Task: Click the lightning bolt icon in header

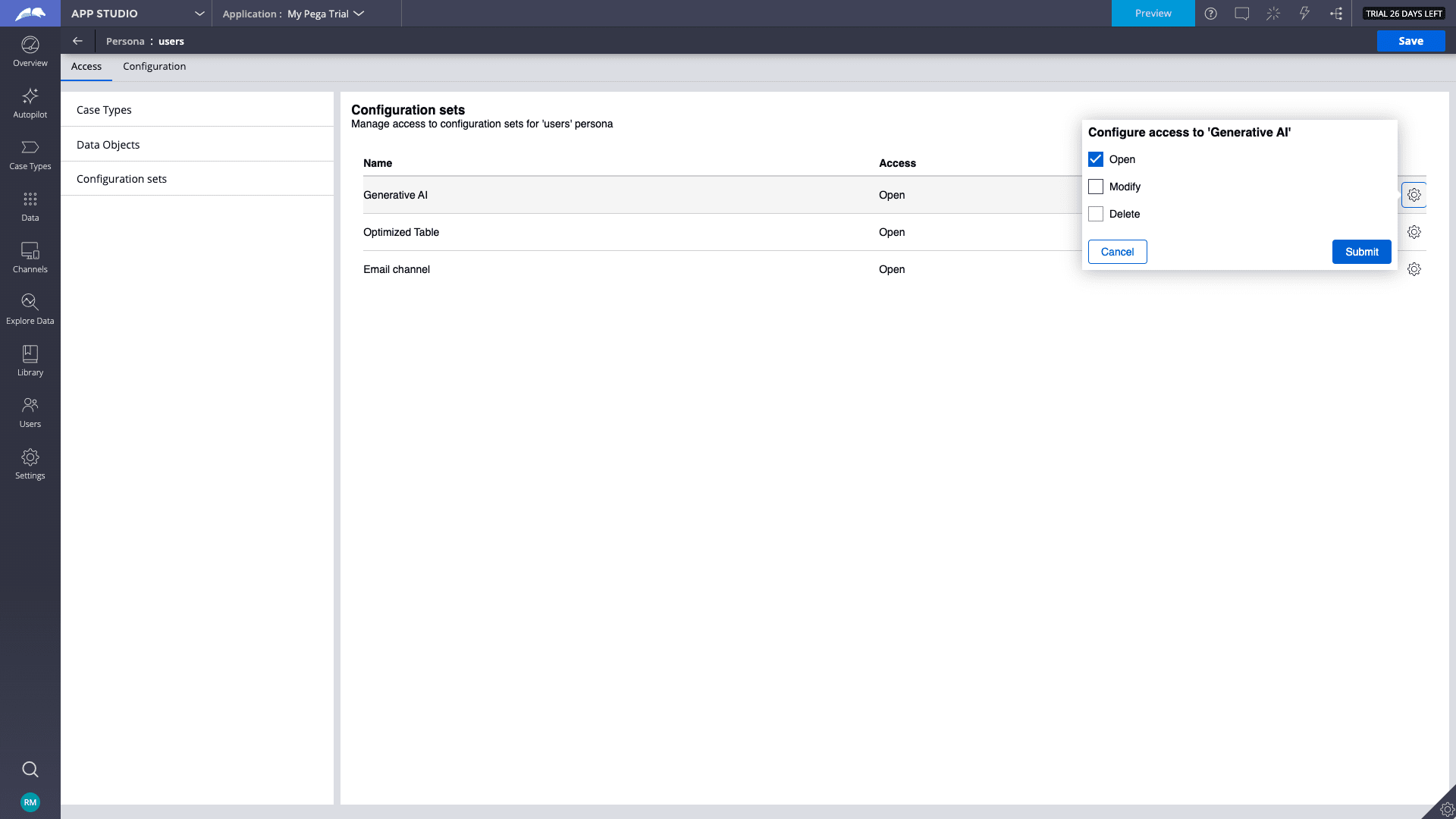Action: pyautogui.click(x=1304, y=14)
